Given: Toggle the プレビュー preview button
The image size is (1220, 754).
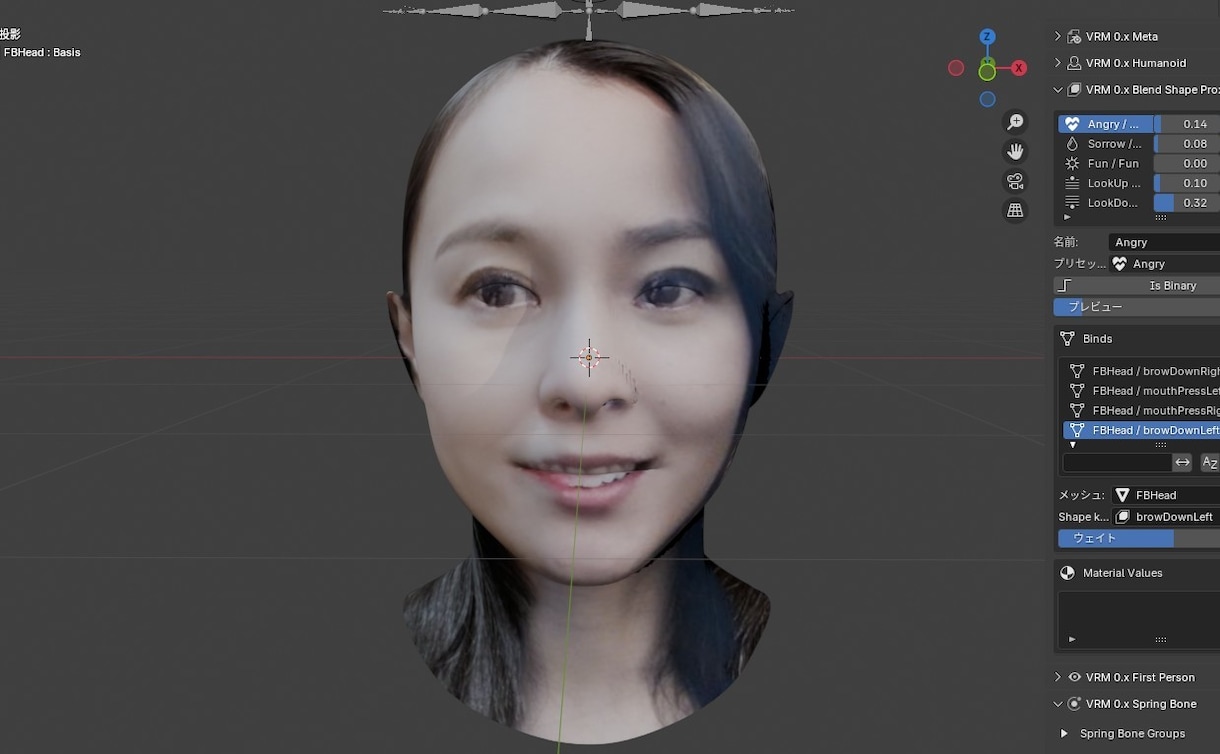Looking at the screenshot, I should (1138, 307).
